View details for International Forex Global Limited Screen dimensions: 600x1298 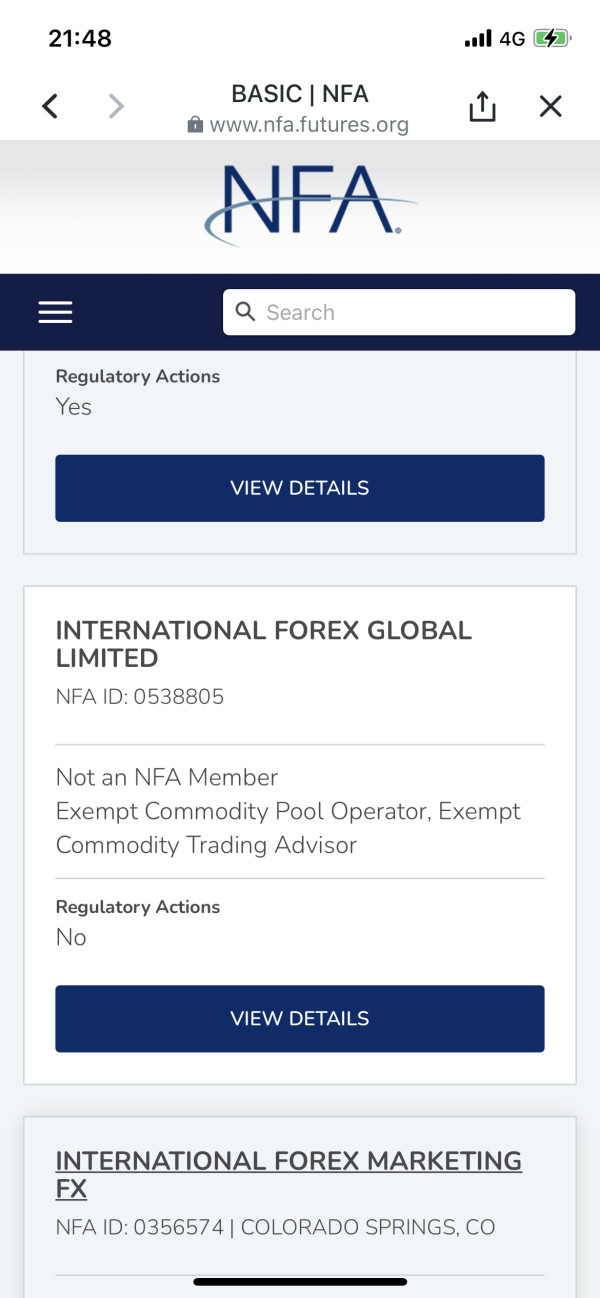coord(300,1018)
